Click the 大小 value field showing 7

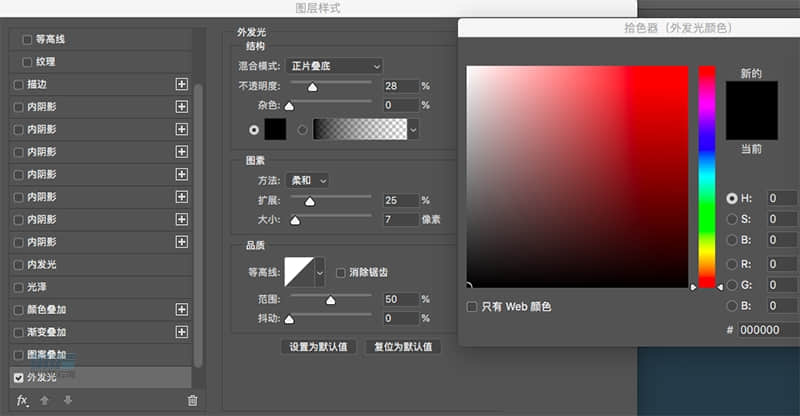coord(401,219)
